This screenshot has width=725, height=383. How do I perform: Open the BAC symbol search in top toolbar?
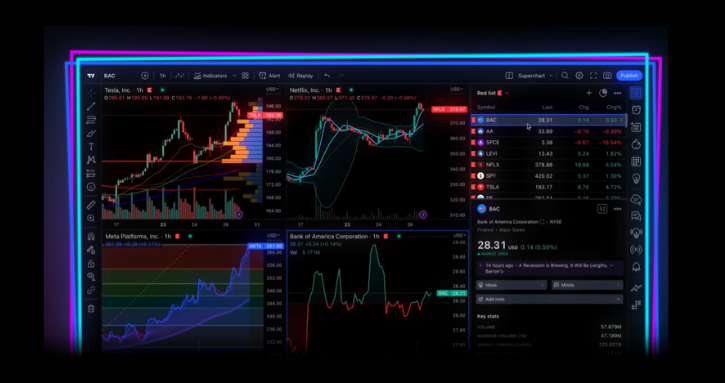click(110, 76)
